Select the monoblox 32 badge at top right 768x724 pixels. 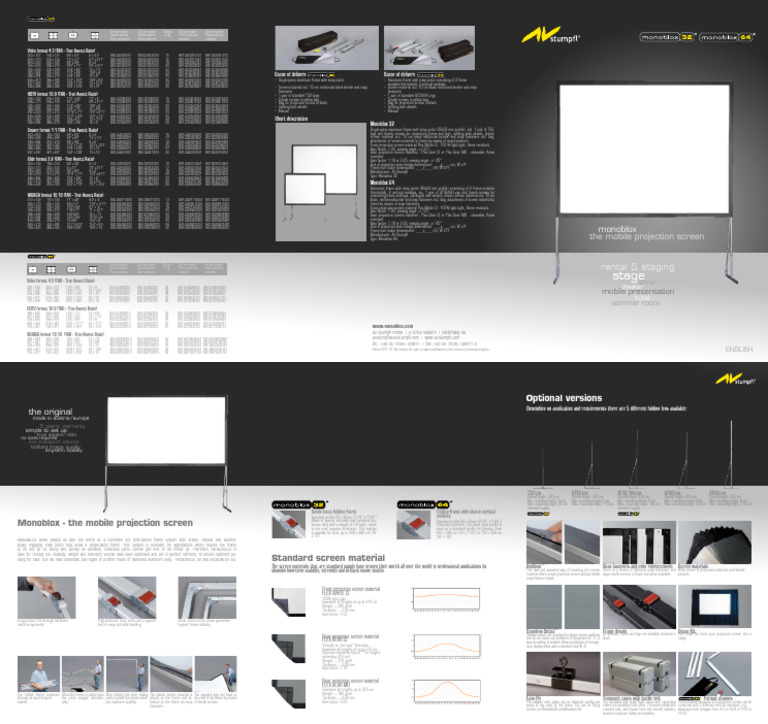[668, 37]
